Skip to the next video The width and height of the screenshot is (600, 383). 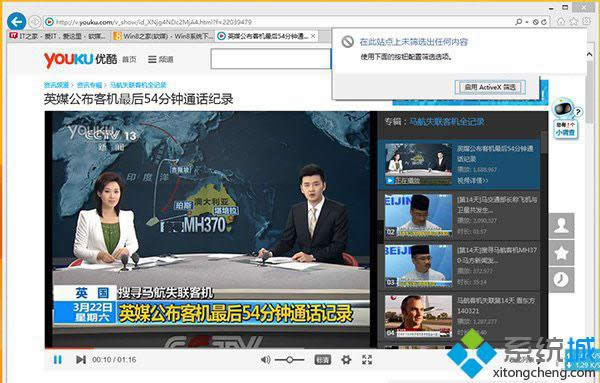pos(81,360)
